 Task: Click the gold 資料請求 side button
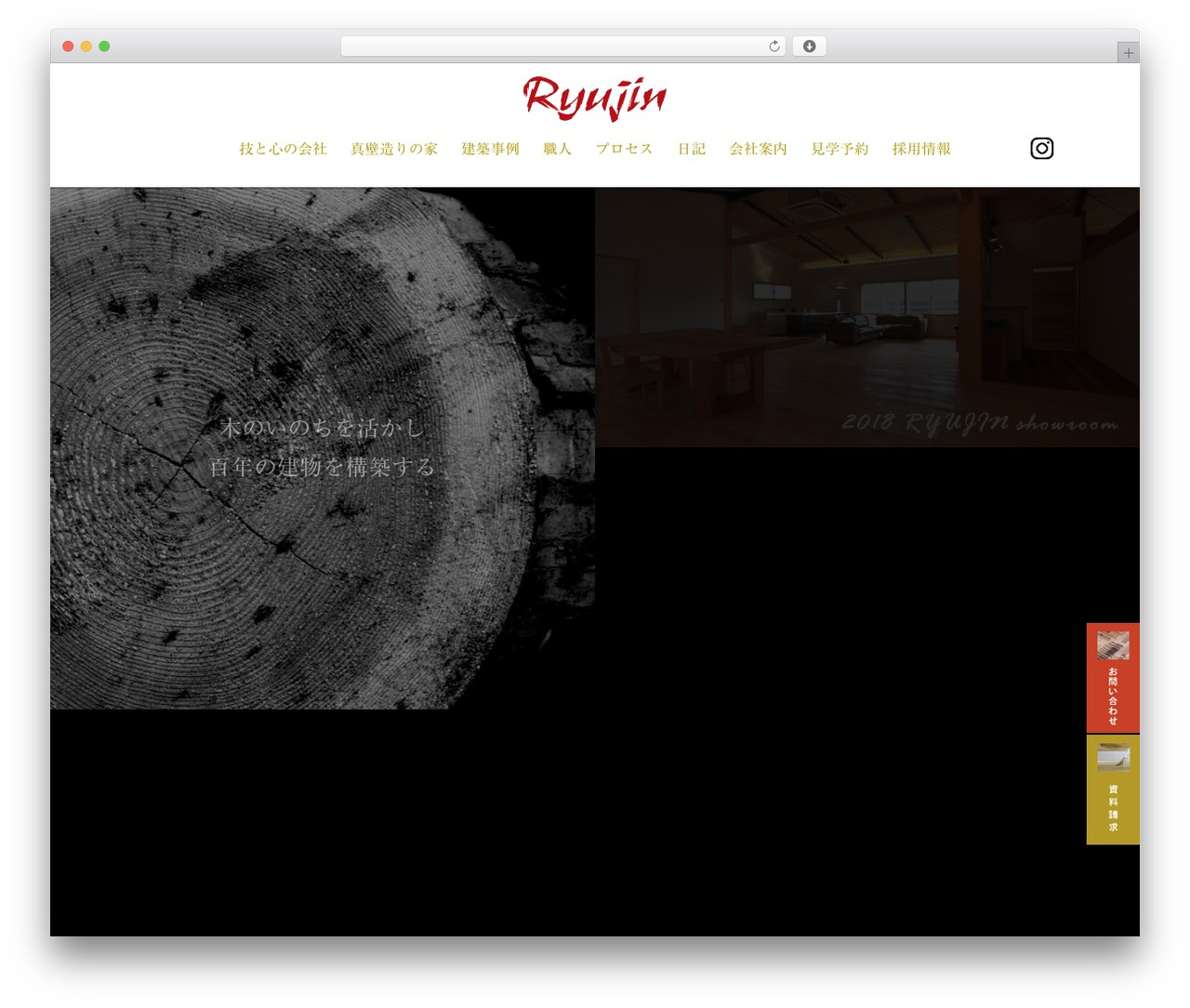[x=1113, y=790]
